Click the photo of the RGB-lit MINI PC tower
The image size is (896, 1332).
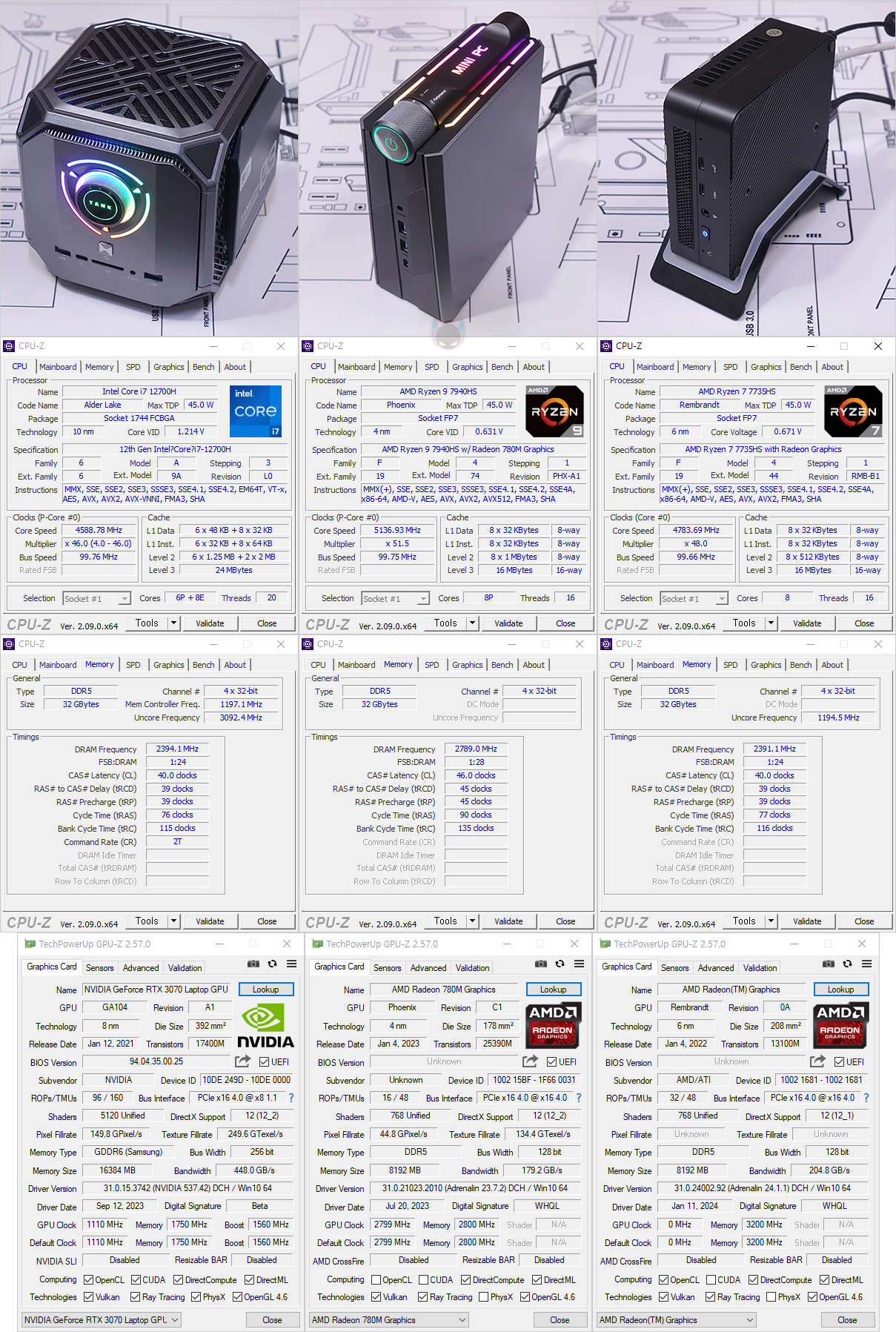click(448, 168)
